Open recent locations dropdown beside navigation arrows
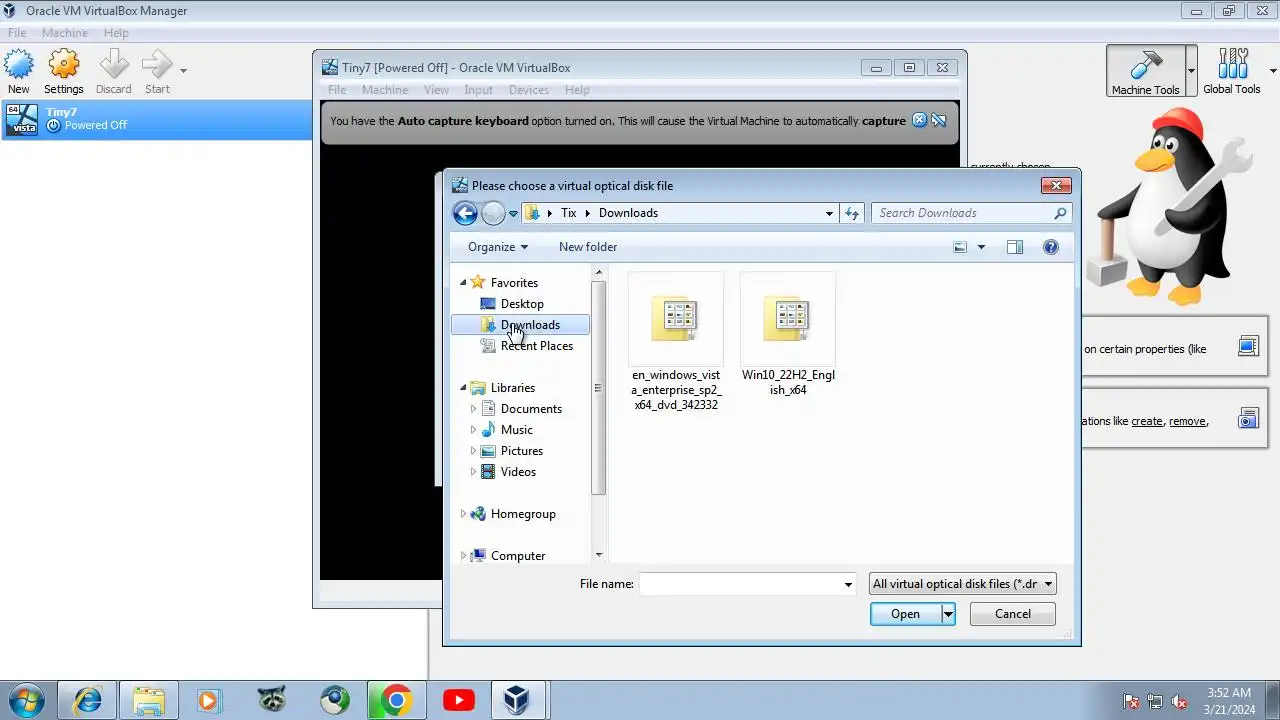1280x720 pixels. pos(513,213)
